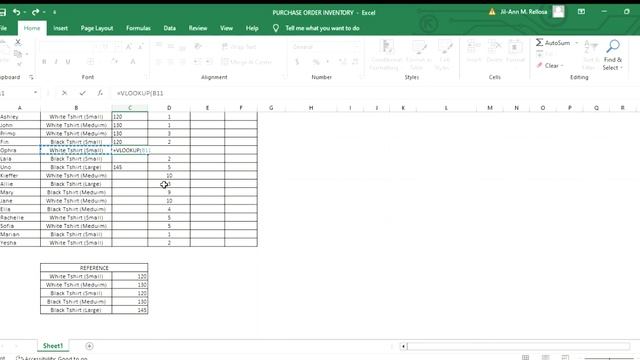Open Format as Table gallery
640x360 pixels.
418,55
